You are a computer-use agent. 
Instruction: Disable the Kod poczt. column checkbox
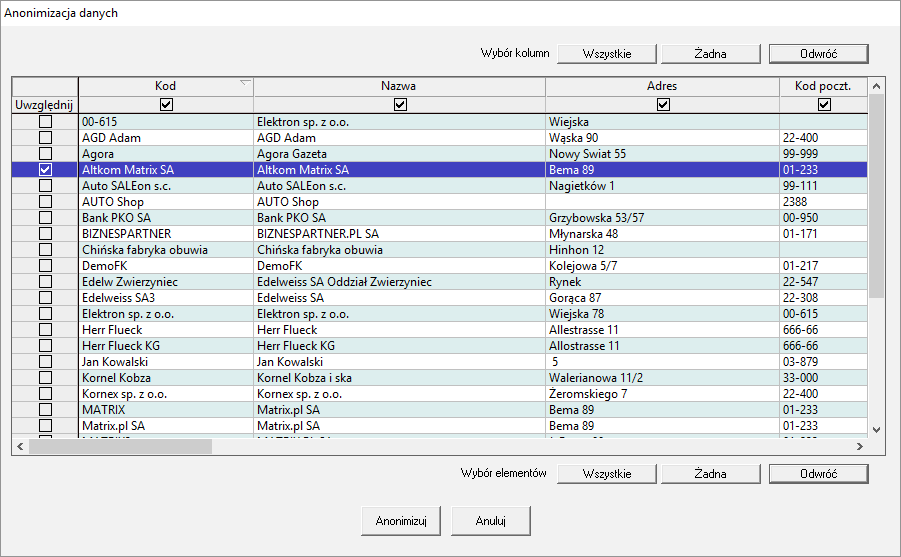click(824, 104)
